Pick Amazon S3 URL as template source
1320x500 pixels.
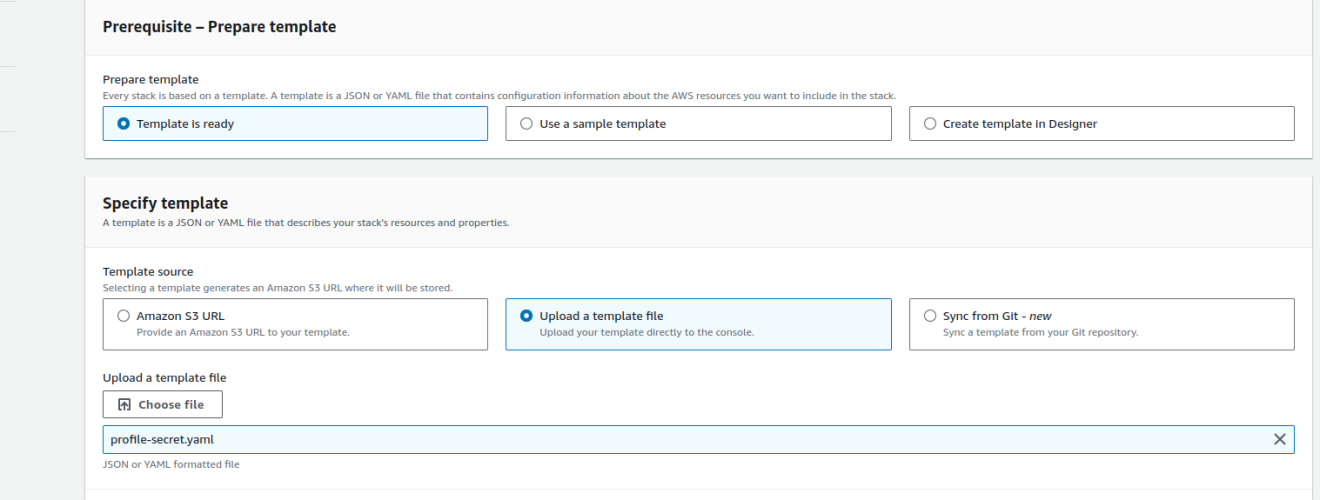pos(295,324)
